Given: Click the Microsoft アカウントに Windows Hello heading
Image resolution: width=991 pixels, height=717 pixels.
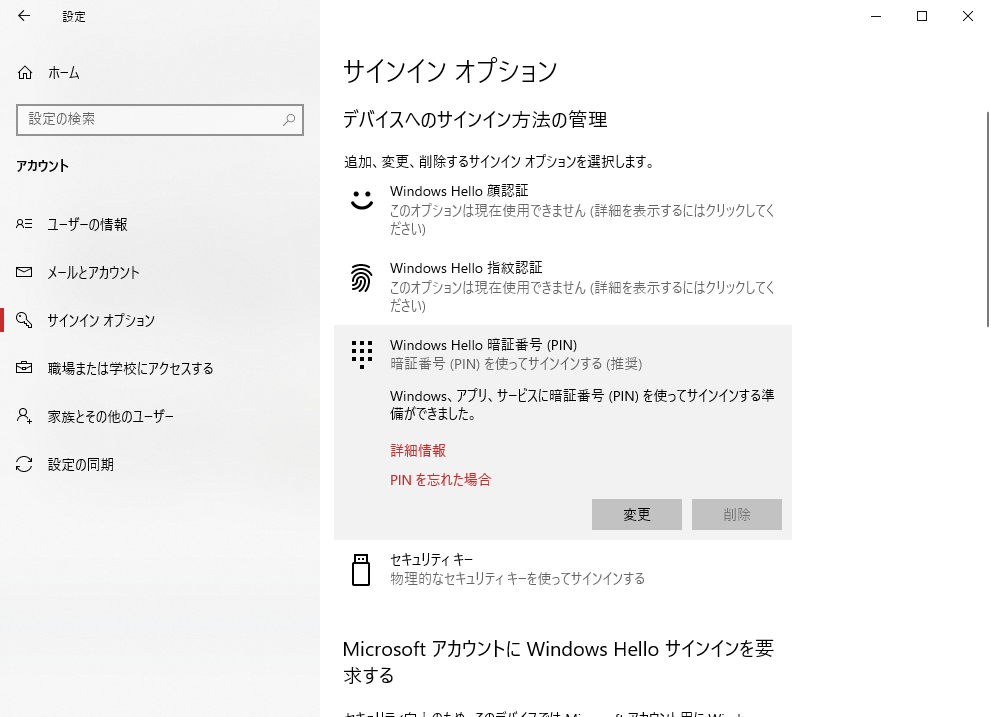Looking at the screenshot, I should 558,662.
